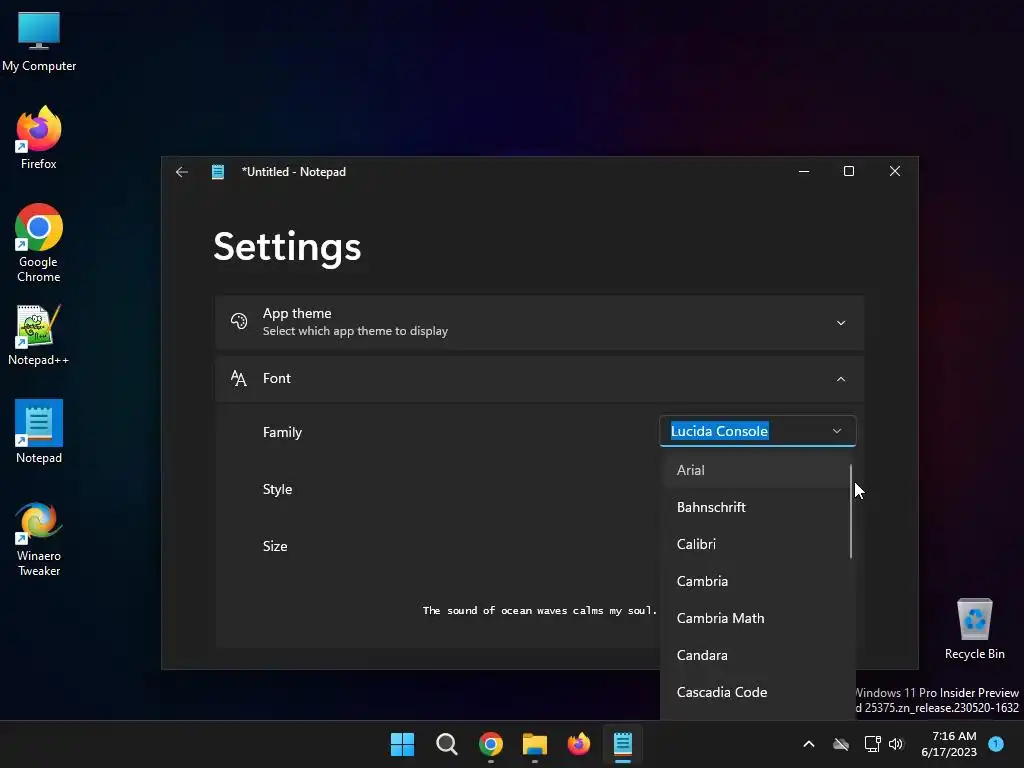Image resolution: width=1024 pixels, height=768 pixels.
Task: Choose Cambria font option
Action: coord(757,581)
